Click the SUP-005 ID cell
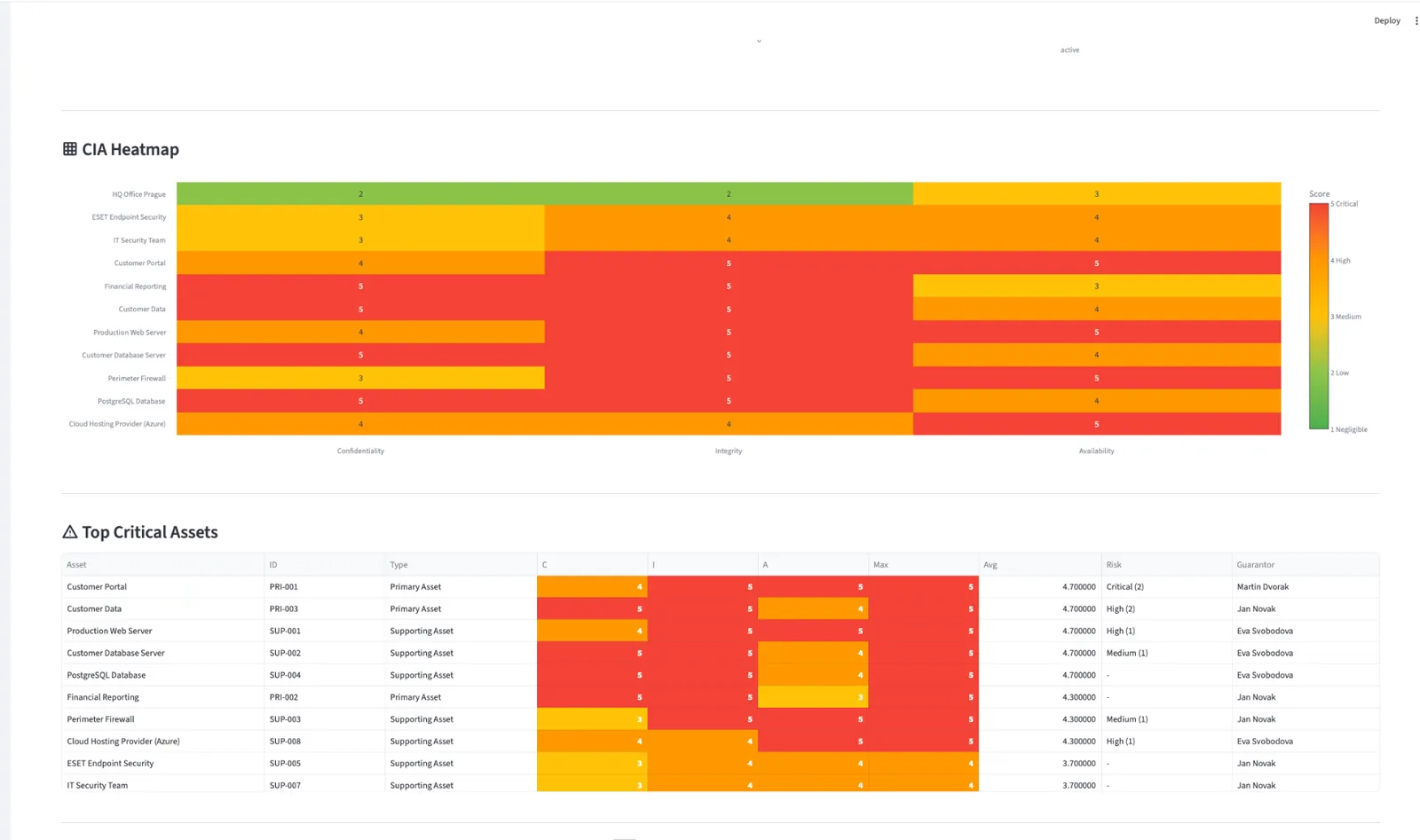The height and width of the screenshot is (840, 1420). pos(325,764)
